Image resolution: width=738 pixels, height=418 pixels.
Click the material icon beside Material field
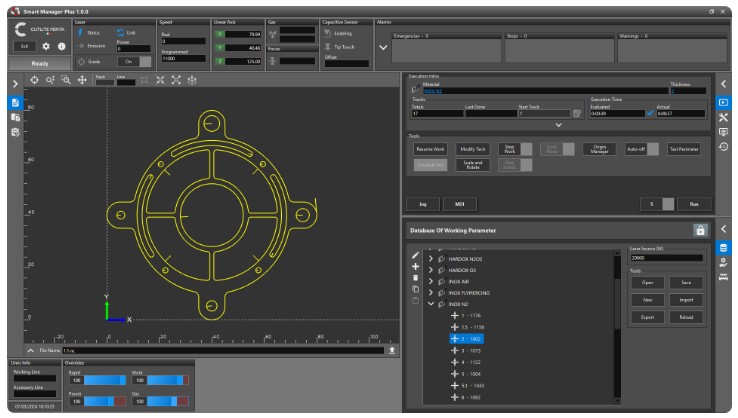point(415,89)
